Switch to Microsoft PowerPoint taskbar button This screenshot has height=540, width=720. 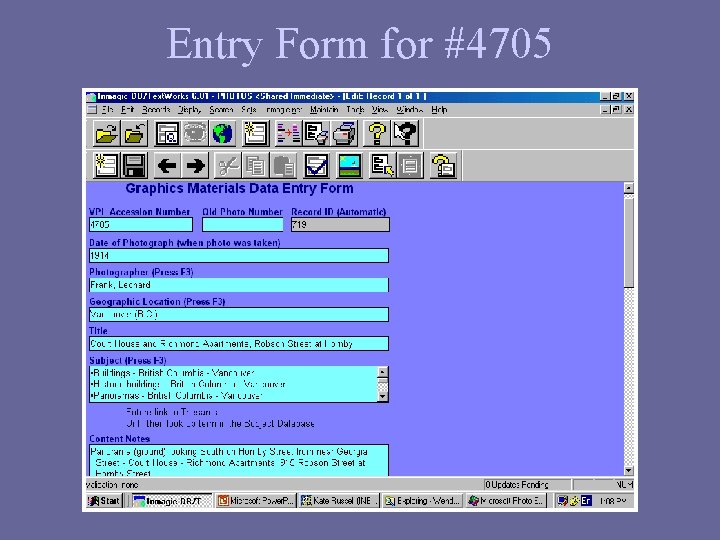[256, 501]
